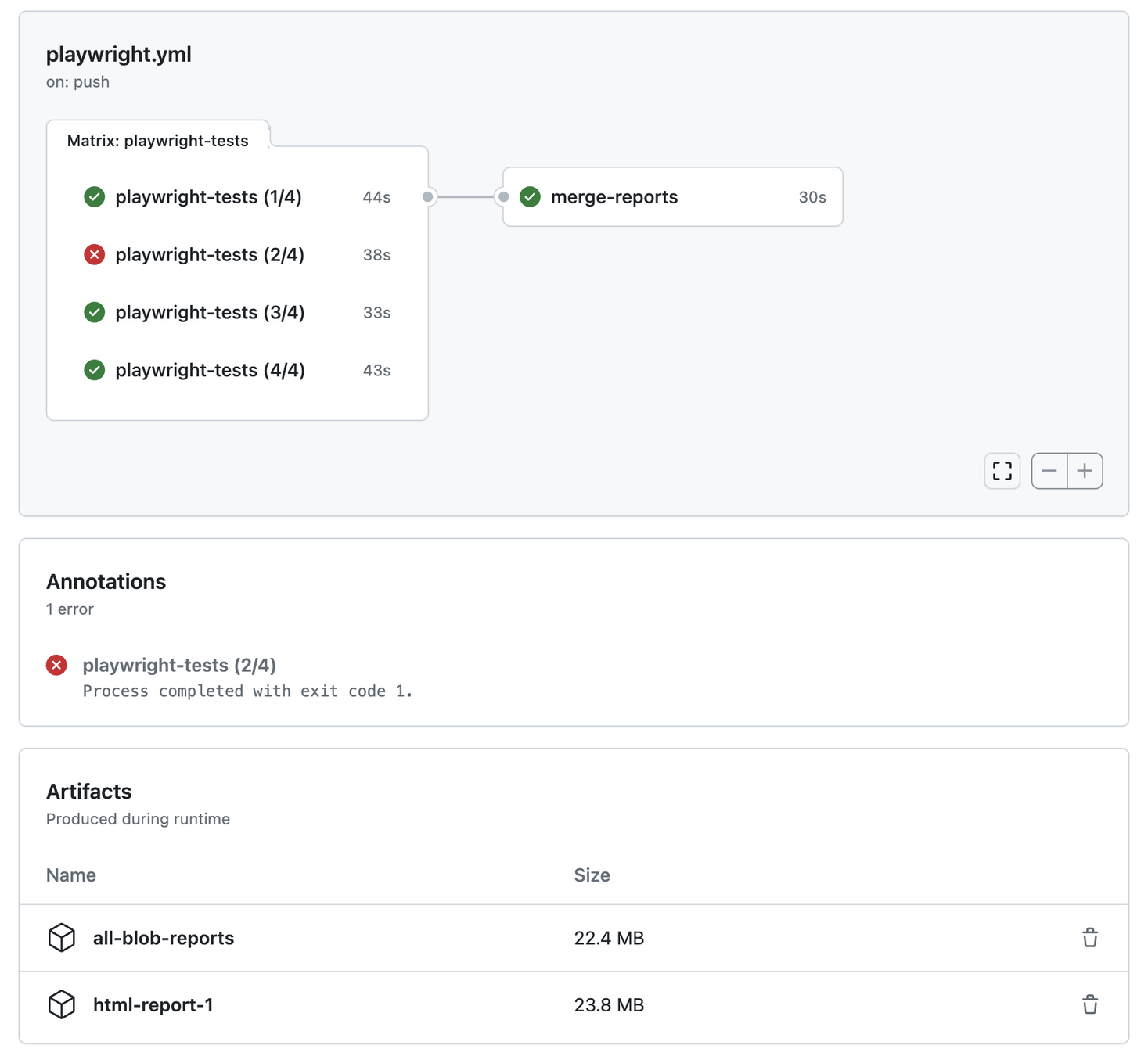Viewport: 1148px width, 1056px height.
Task: Click the html-report-1 package icon
Action: tap(62, 1004)
